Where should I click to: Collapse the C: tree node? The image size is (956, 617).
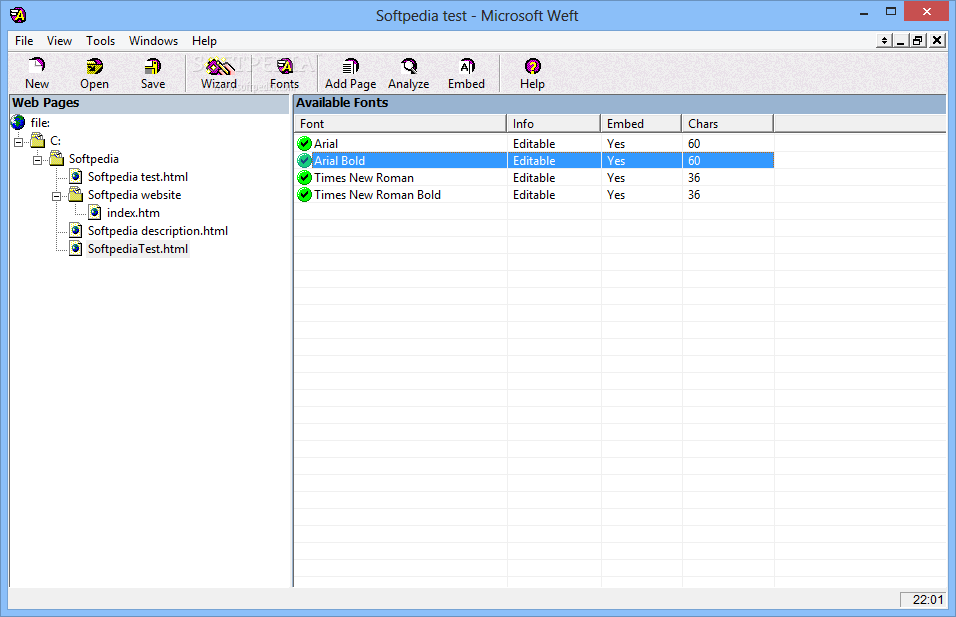[x=19, y=142]
